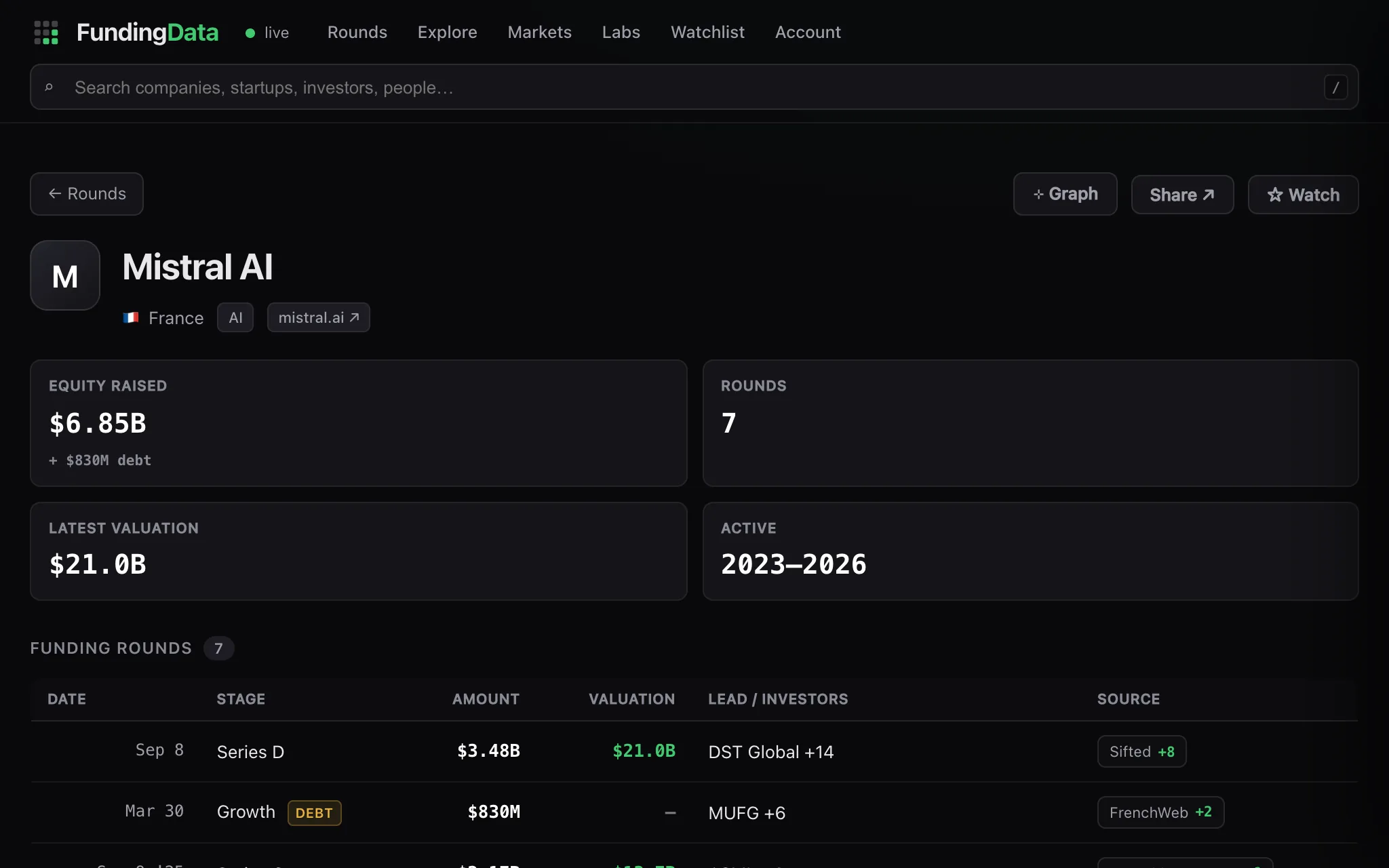
Task: Open the Graph view button
Action: [x=1065, y=194]
